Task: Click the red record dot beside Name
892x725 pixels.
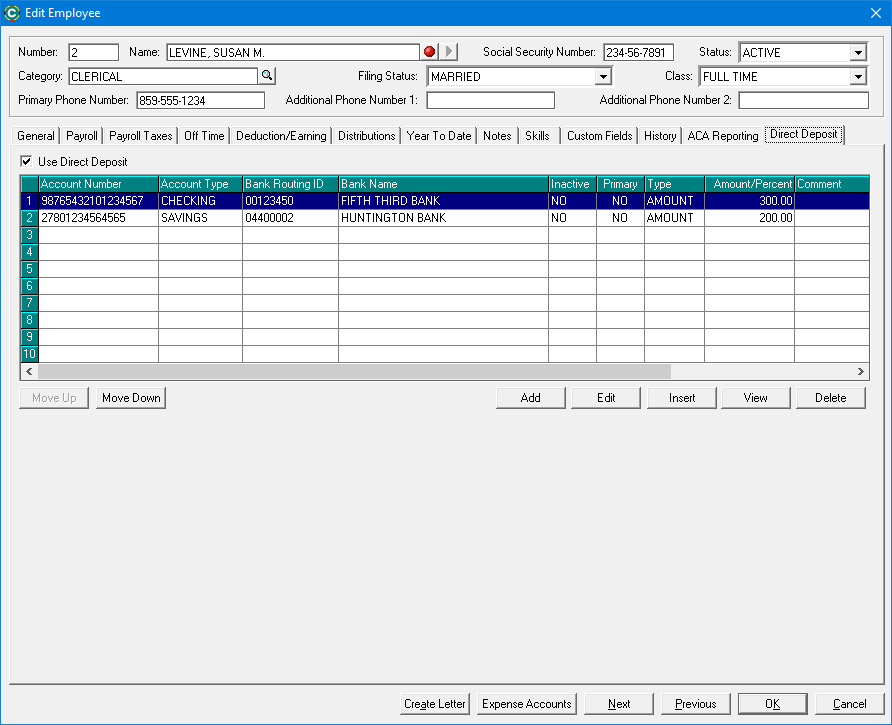Action: click(x=430, y=52)
